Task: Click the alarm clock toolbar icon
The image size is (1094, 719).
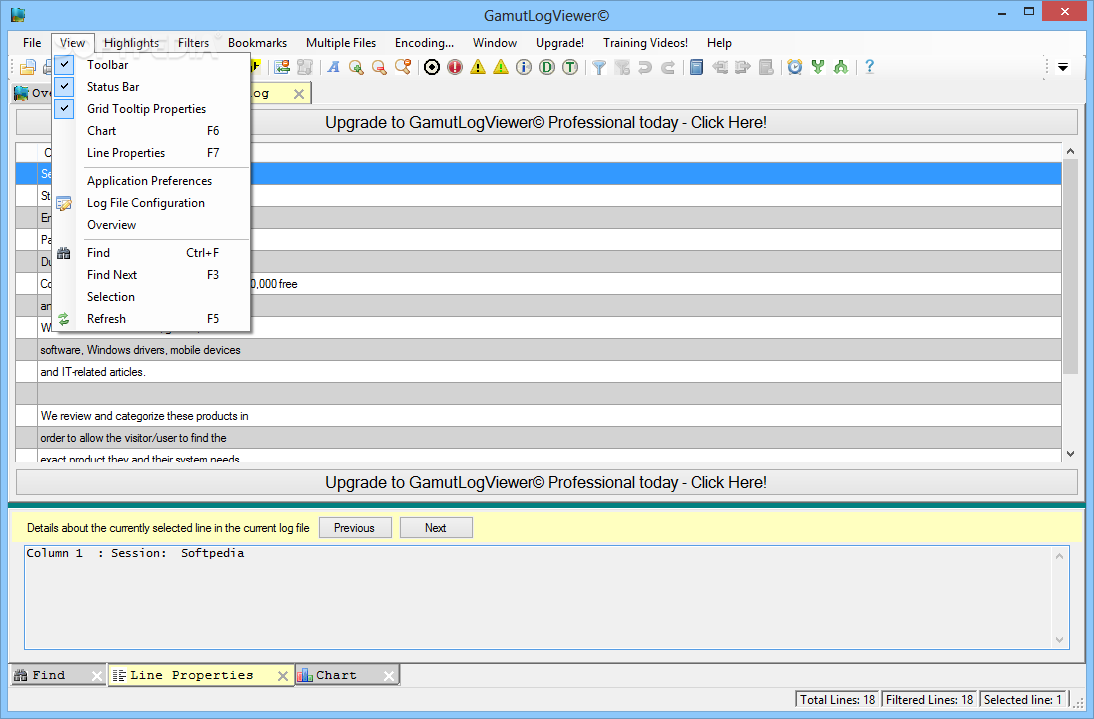Action: (x=795, y=67)
